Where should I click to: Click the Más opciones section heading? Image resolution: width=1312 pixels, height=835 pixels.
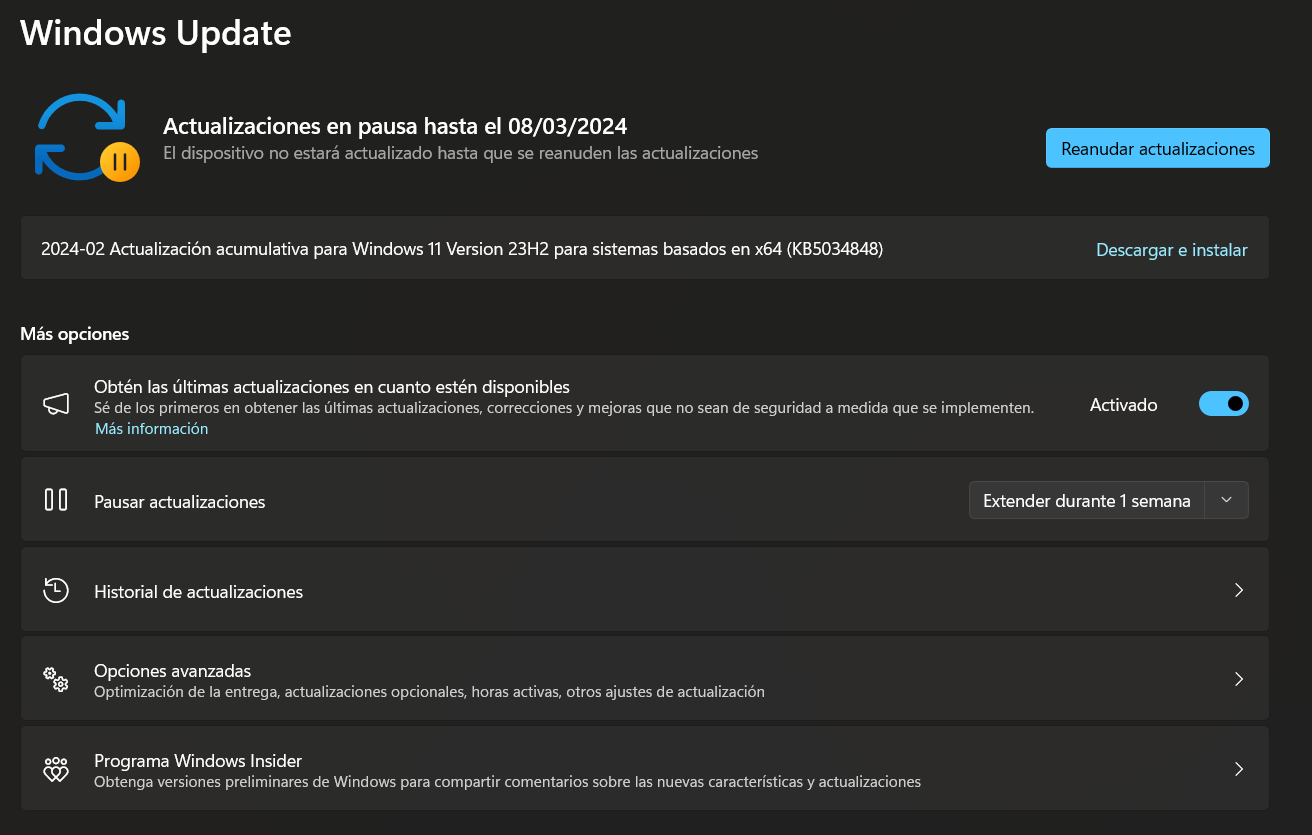pyautogui.click(x=75, y=334)
